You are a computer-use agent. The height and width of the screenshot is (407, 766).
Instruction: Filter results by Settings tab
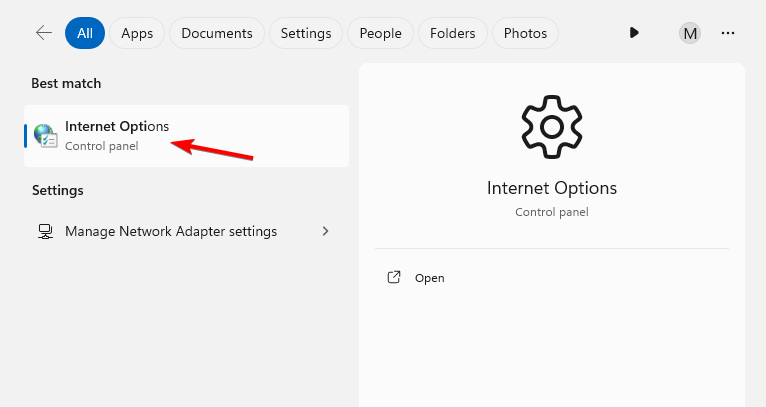[x=305, y=33]
